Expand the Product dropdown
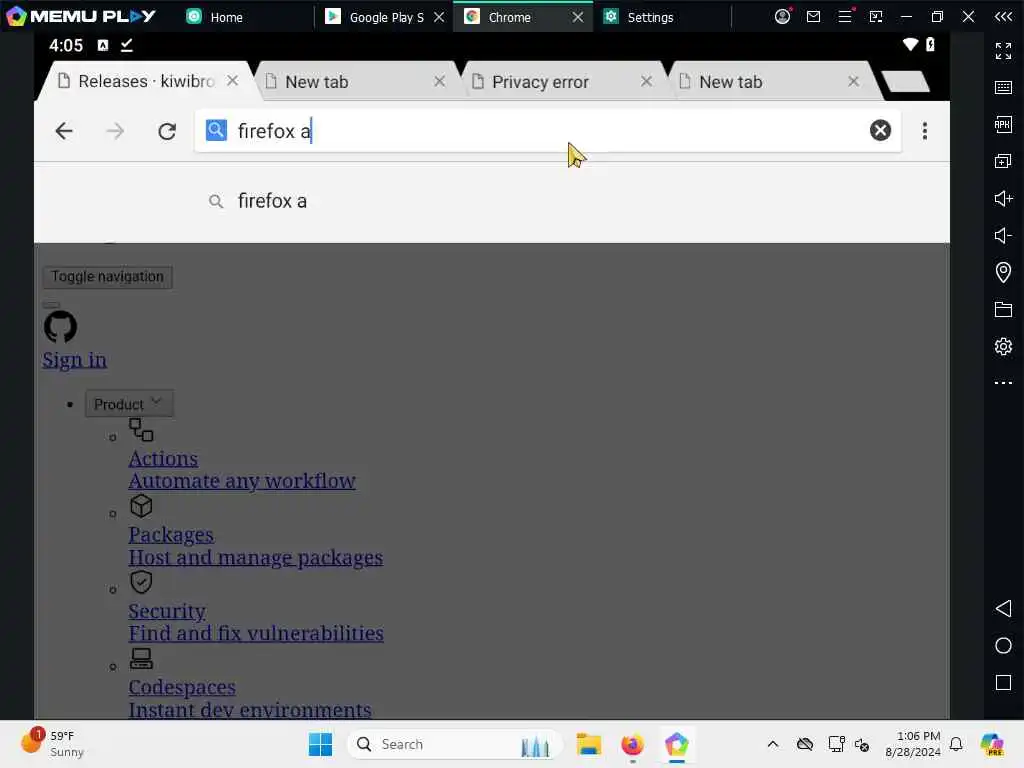This screenshot has height=768, width=1024. [x=129, y=404]
